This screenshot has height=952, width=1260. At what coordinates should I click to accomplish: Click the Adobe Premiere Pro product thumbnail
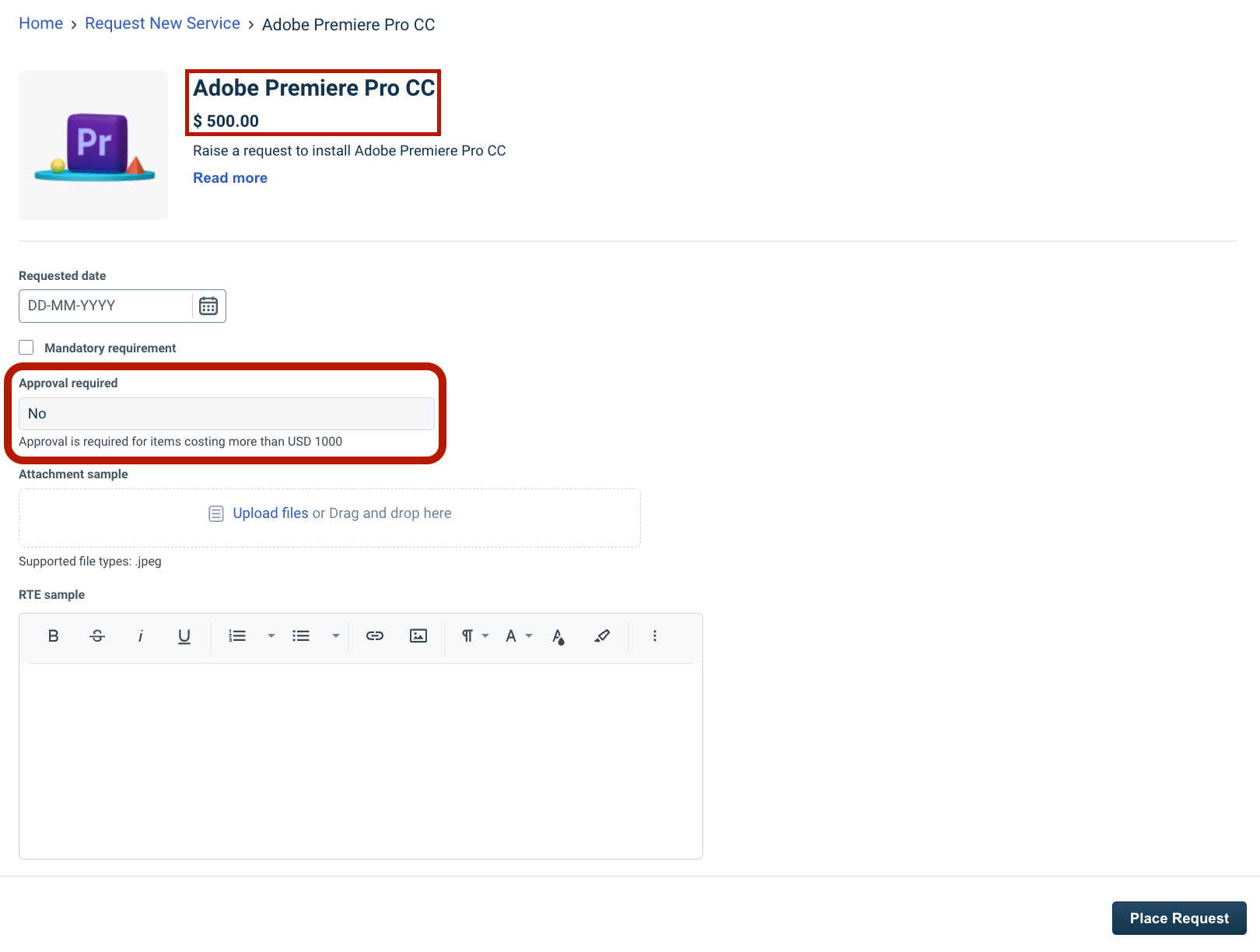(93, 145)
